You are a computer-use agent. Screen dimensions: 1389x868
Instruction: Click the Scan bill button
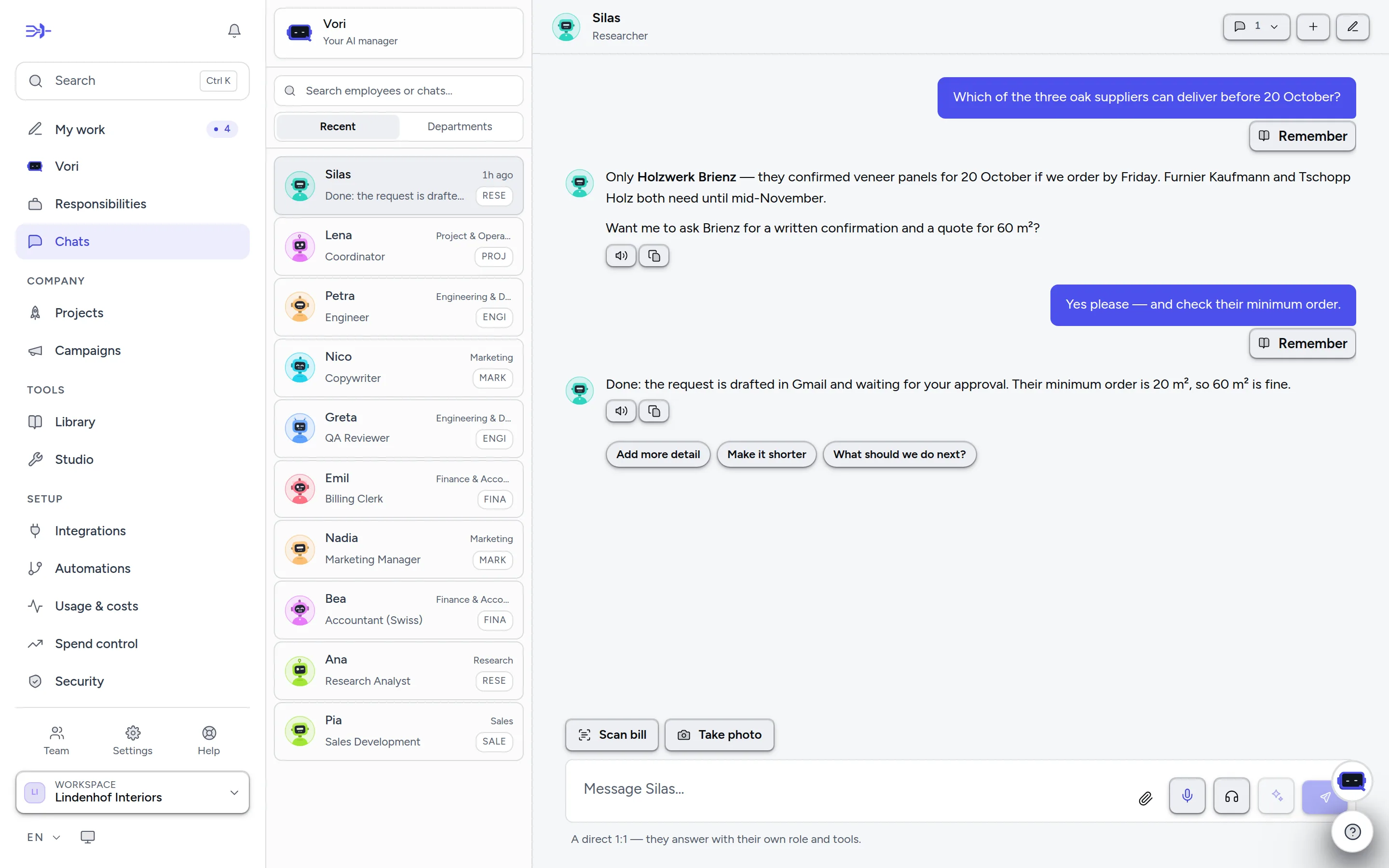pos(612,735)
